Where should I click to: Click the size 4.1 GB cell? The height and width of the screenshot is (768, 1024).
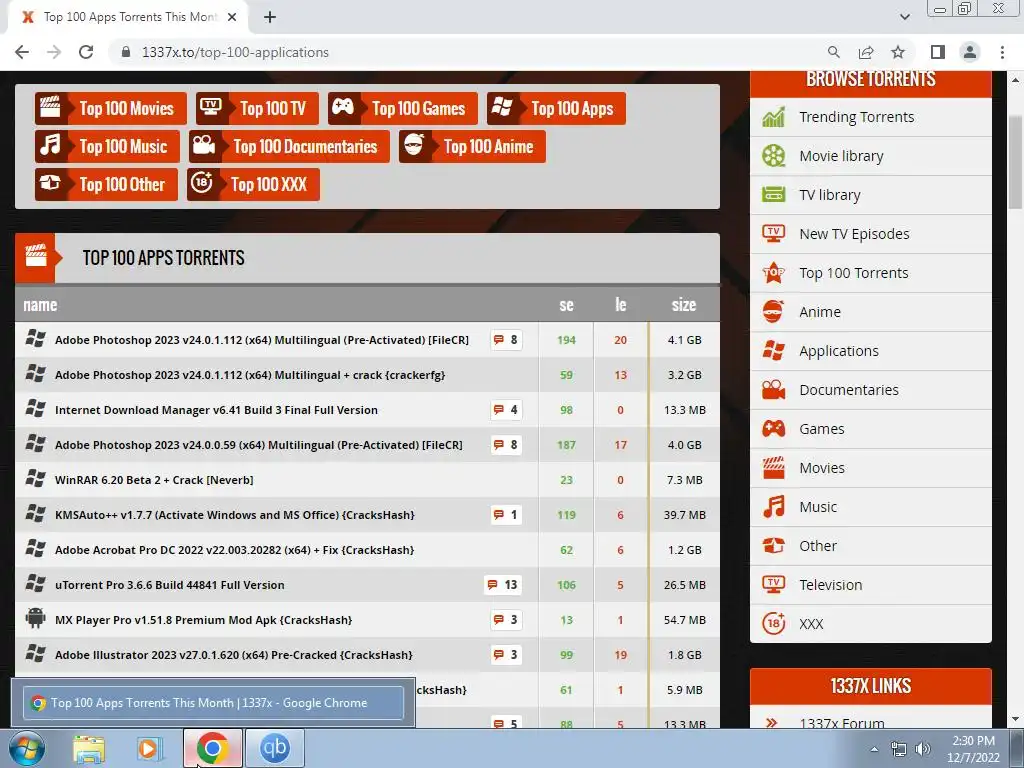684,340
